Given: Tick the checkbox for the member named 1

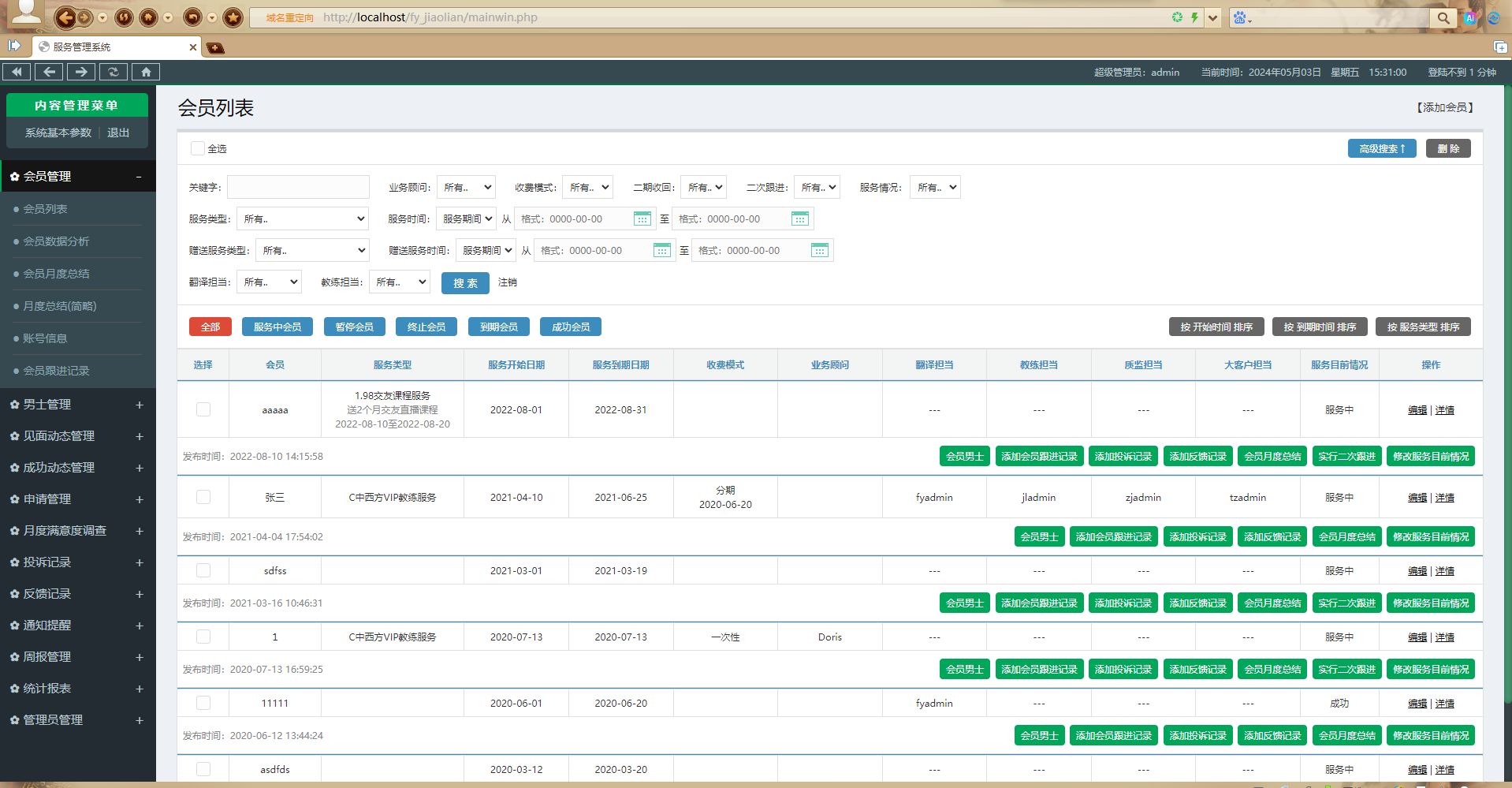Looking at the screenshot, I should (203, 637).
